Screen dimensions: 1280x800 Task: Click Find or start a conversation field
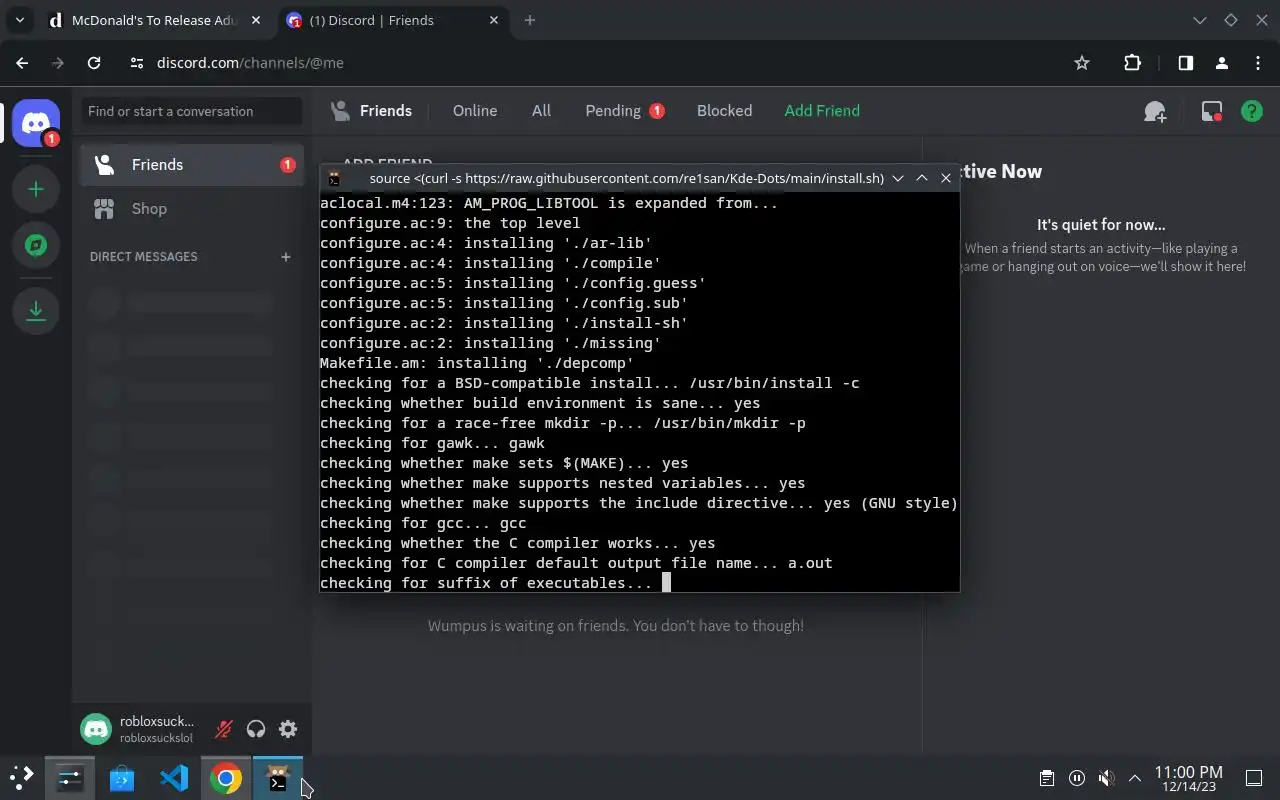(x=191, y=111)
